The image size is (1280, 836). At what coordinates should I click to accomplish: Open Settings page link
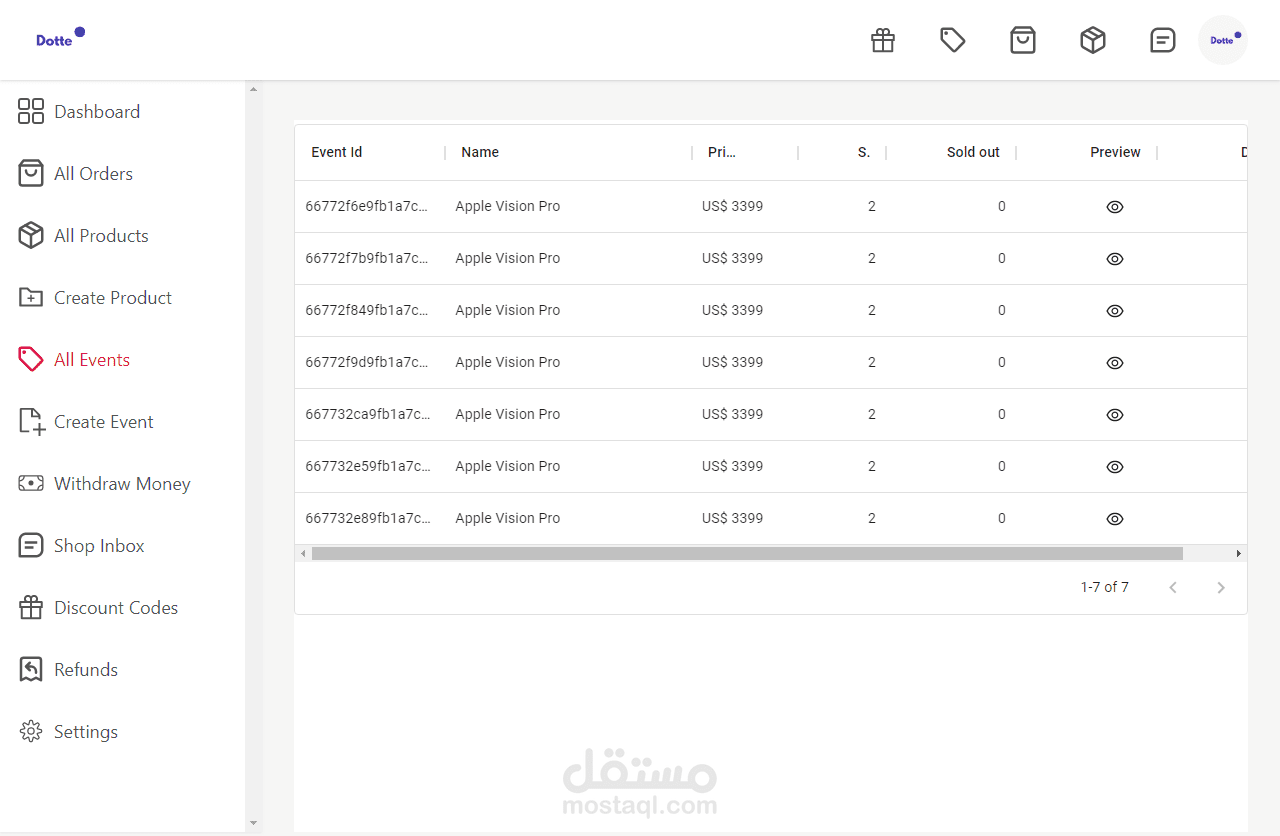[86, 732]
